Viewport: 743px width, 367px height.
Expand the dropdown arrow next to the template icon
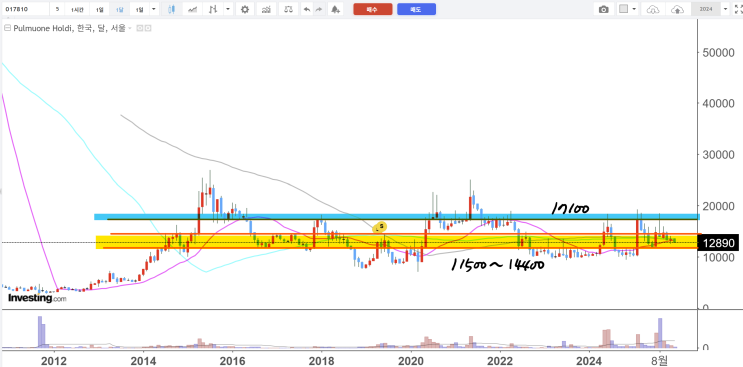point(228,9)
